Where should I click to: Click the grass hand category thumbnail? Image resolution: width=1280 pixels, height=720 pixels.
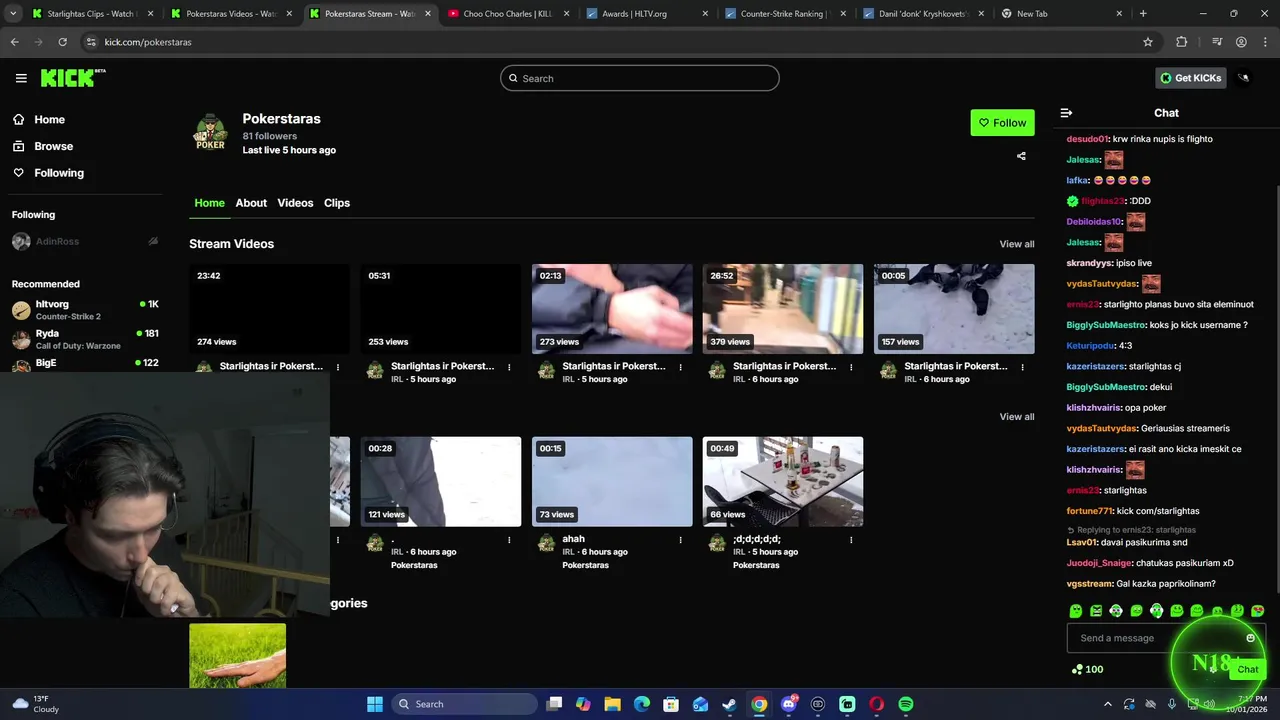pyautogui.click(x=237, y=656)
